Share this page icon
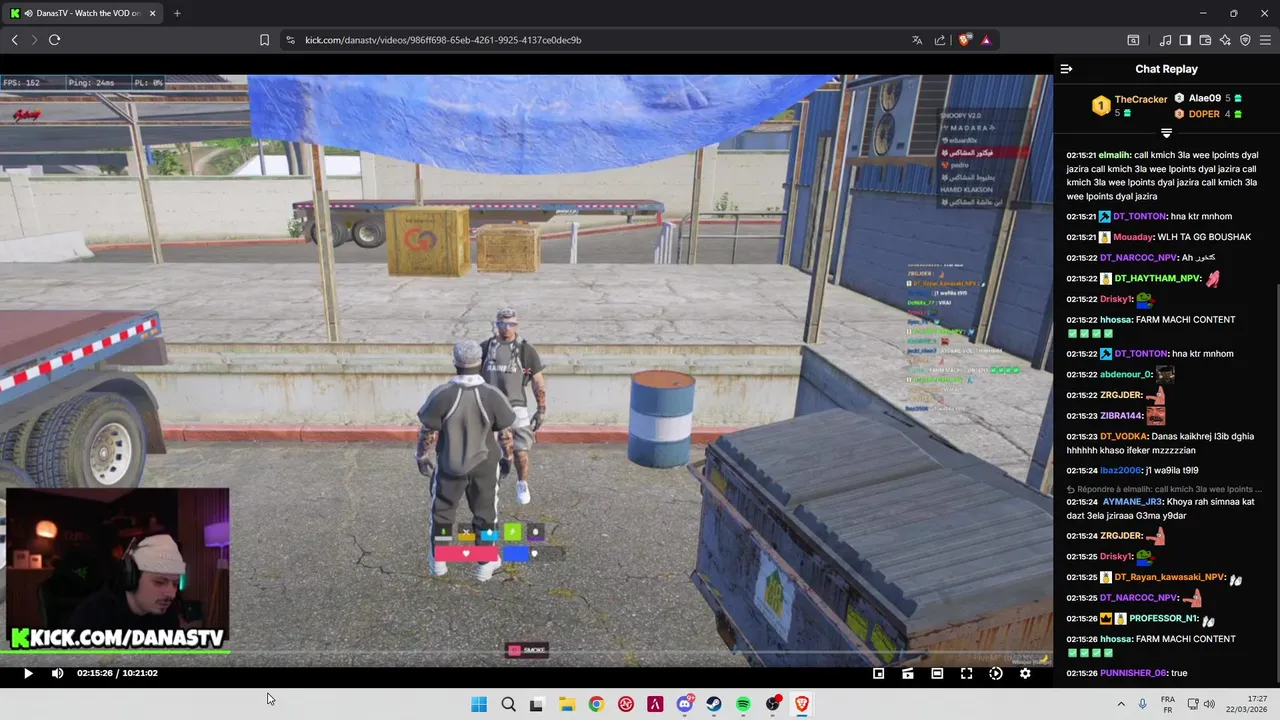Screen dimensions: 1280x720 click(x=940, y=40)
